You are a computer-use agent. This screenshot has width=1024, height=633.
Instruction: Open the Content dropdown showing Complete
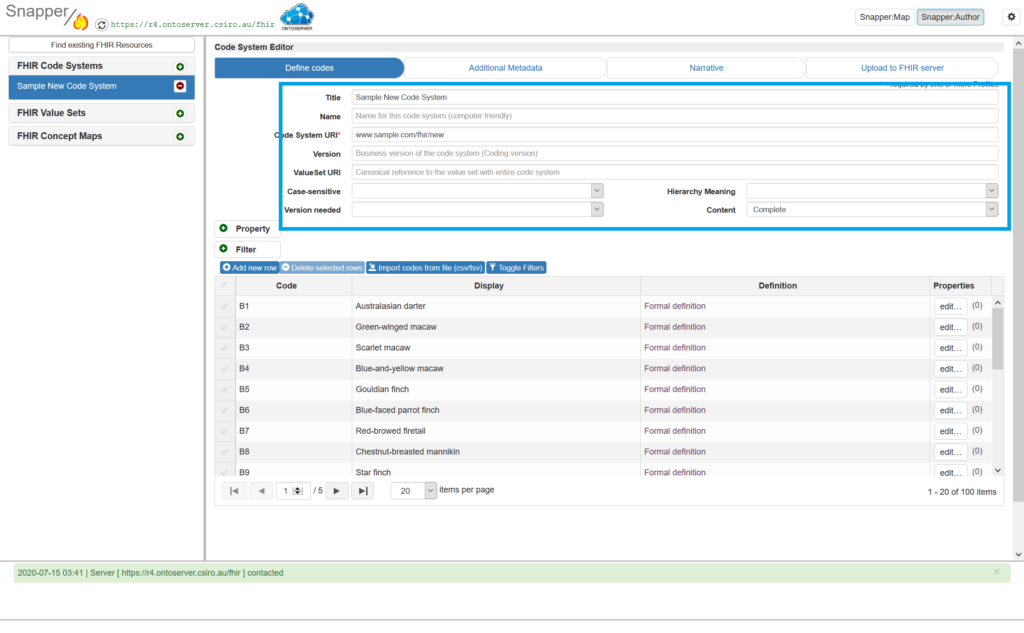872,210
